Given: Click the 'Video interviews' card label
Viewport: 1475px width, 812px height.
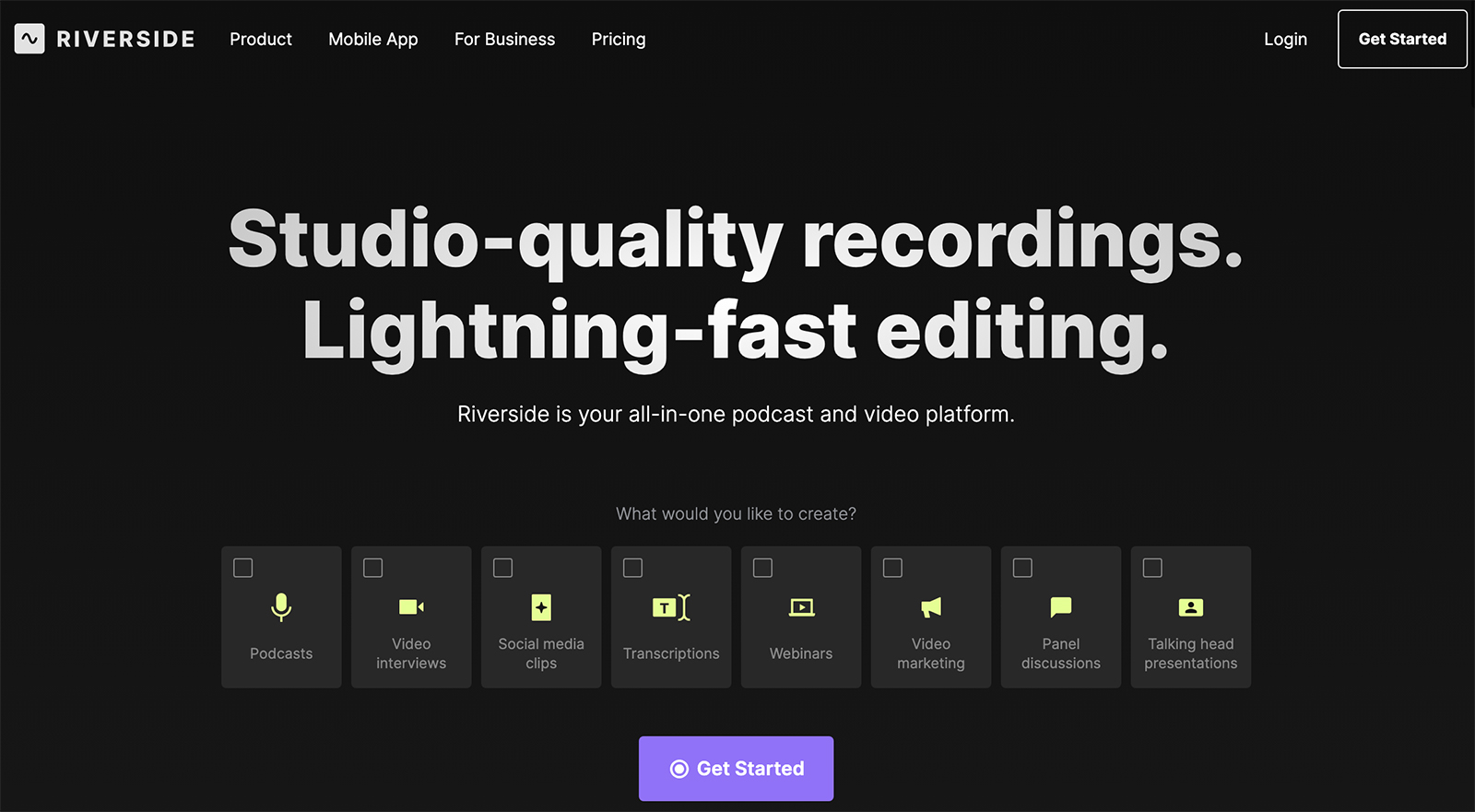Looking at the screenshot, I should (411, 653).
